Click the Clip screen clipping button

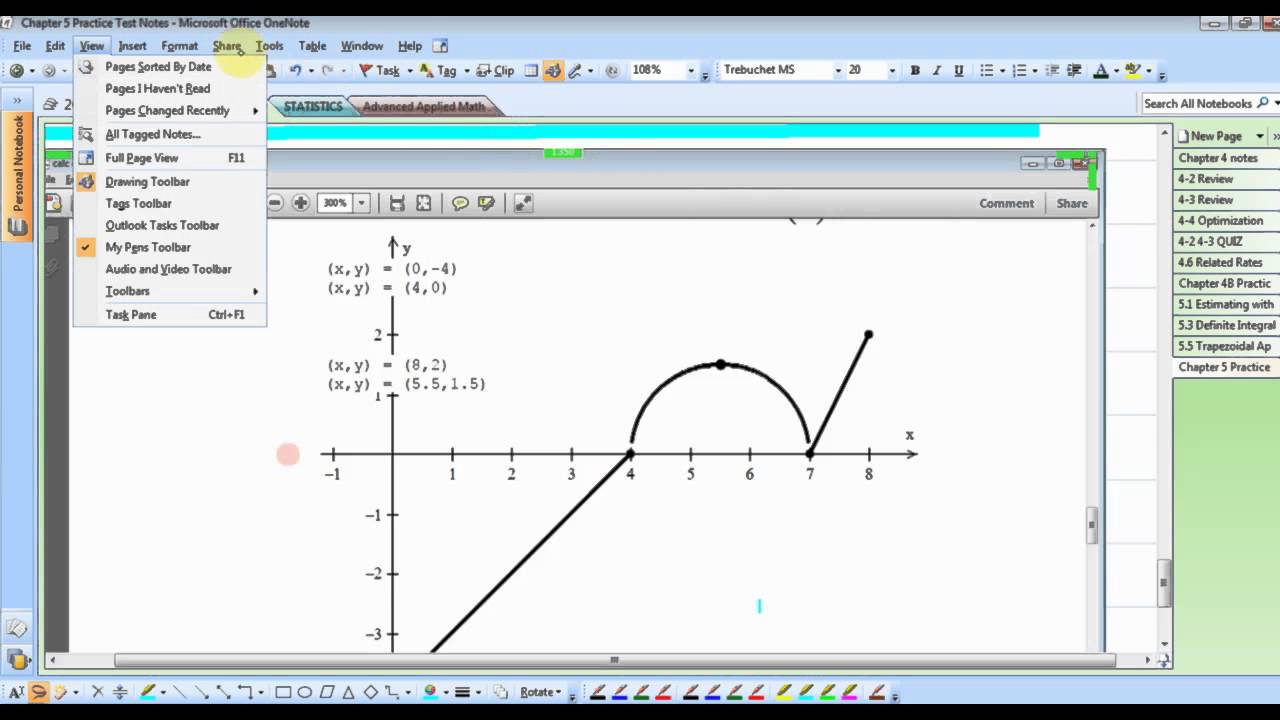coord(495,70)
